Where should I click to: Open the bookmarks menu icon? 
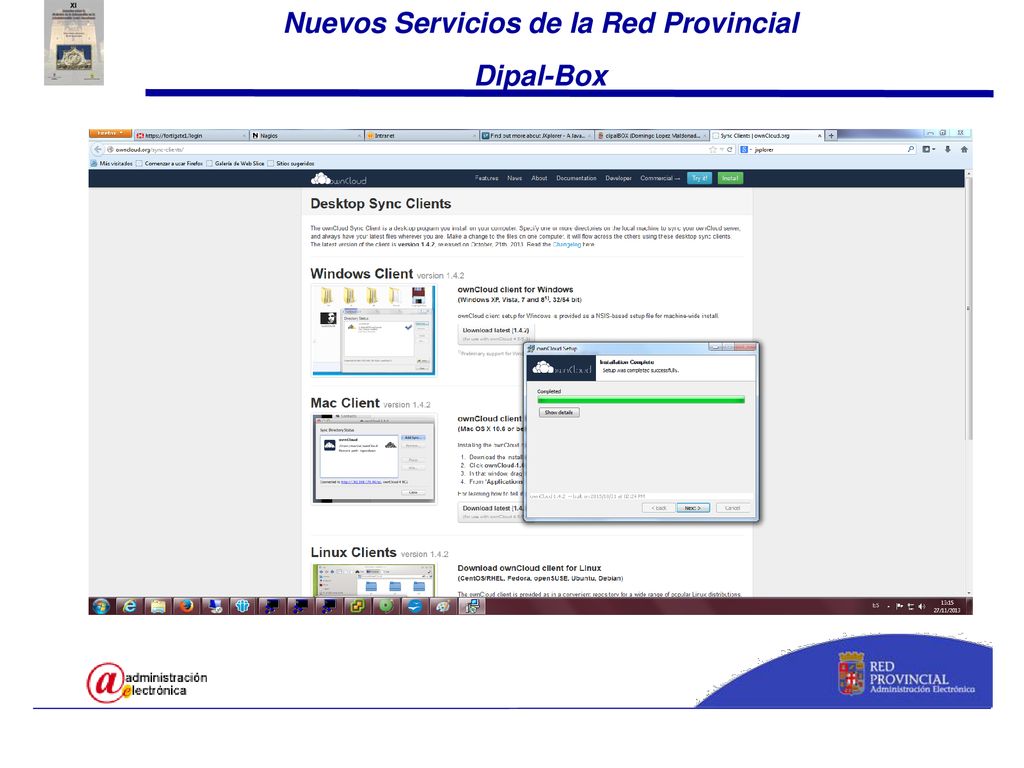click(928, 150)
